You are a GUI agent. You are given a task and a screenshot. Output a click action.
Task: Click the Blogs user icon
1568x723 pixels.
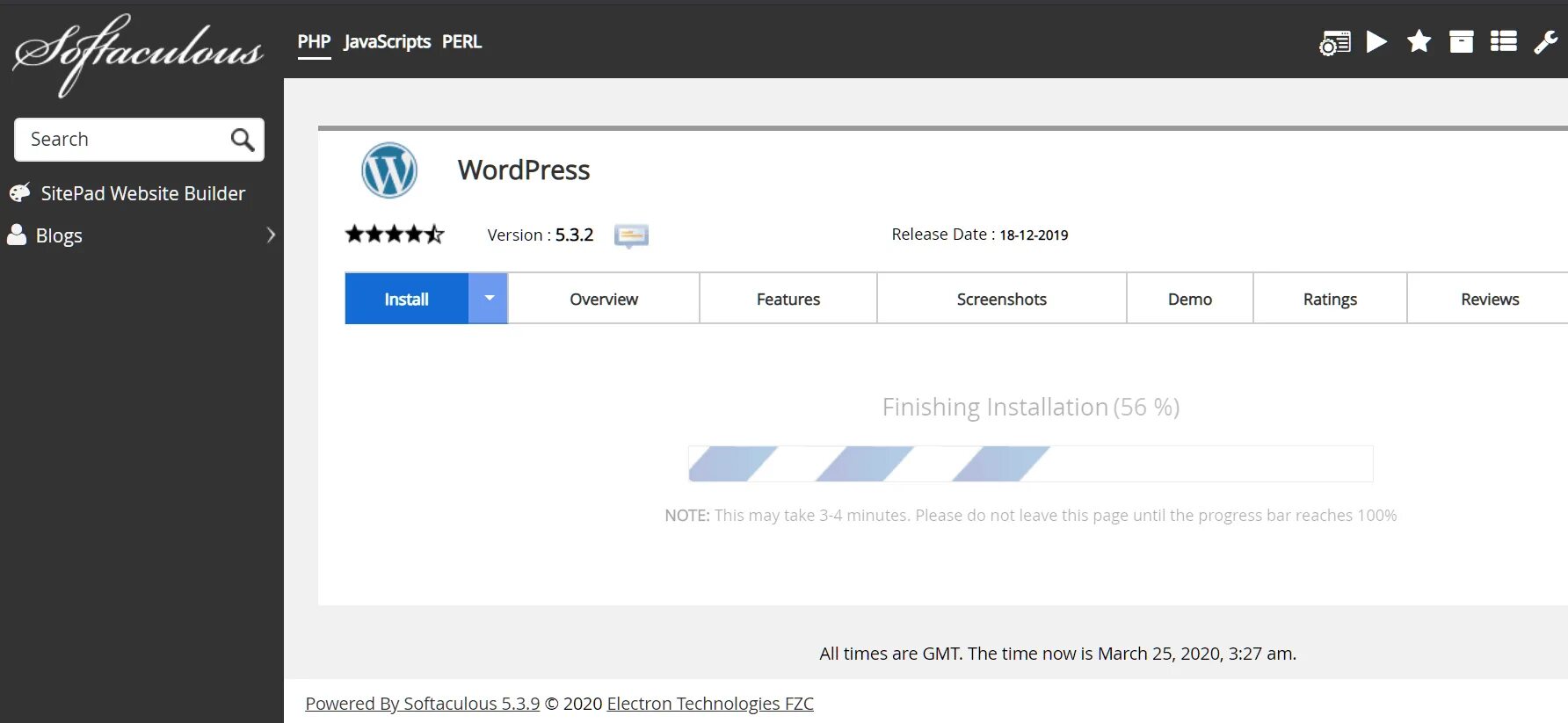(x=17, y=234)
